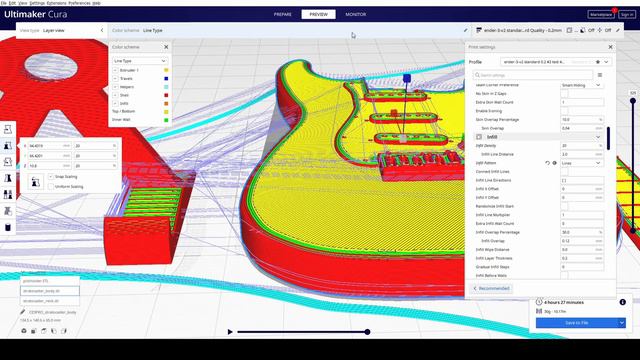Switch to the PREVIEW stage

click(x=318, y=14)
